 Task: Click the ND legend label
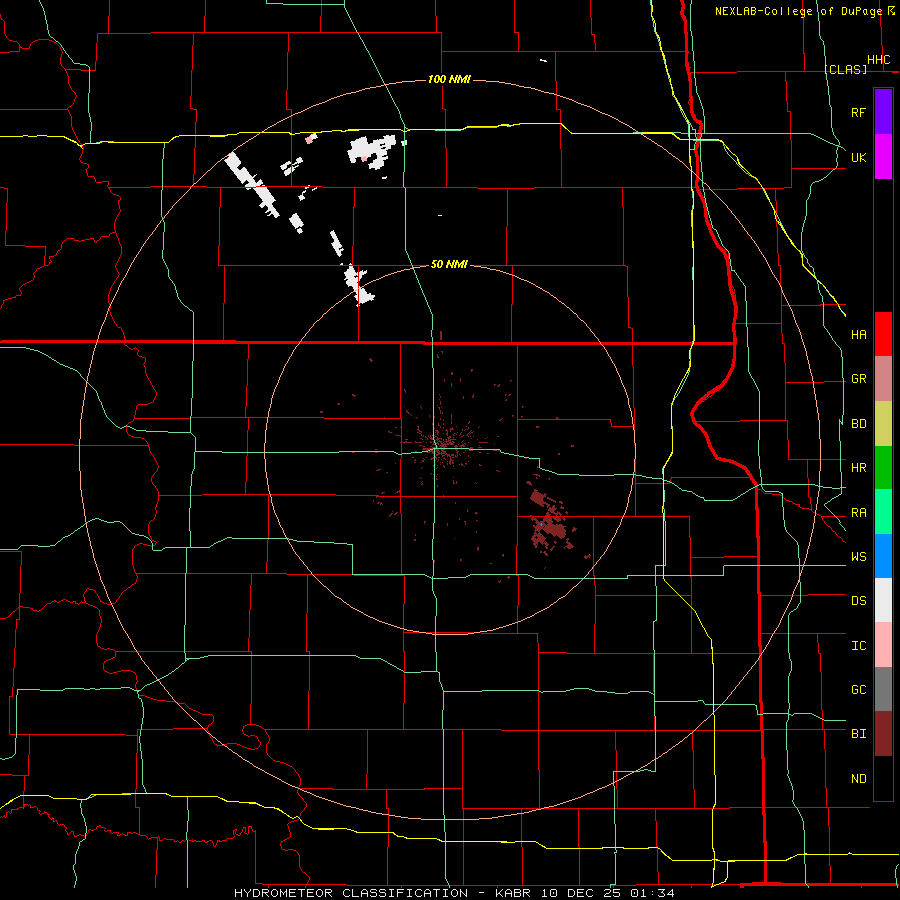click(859, 779)
